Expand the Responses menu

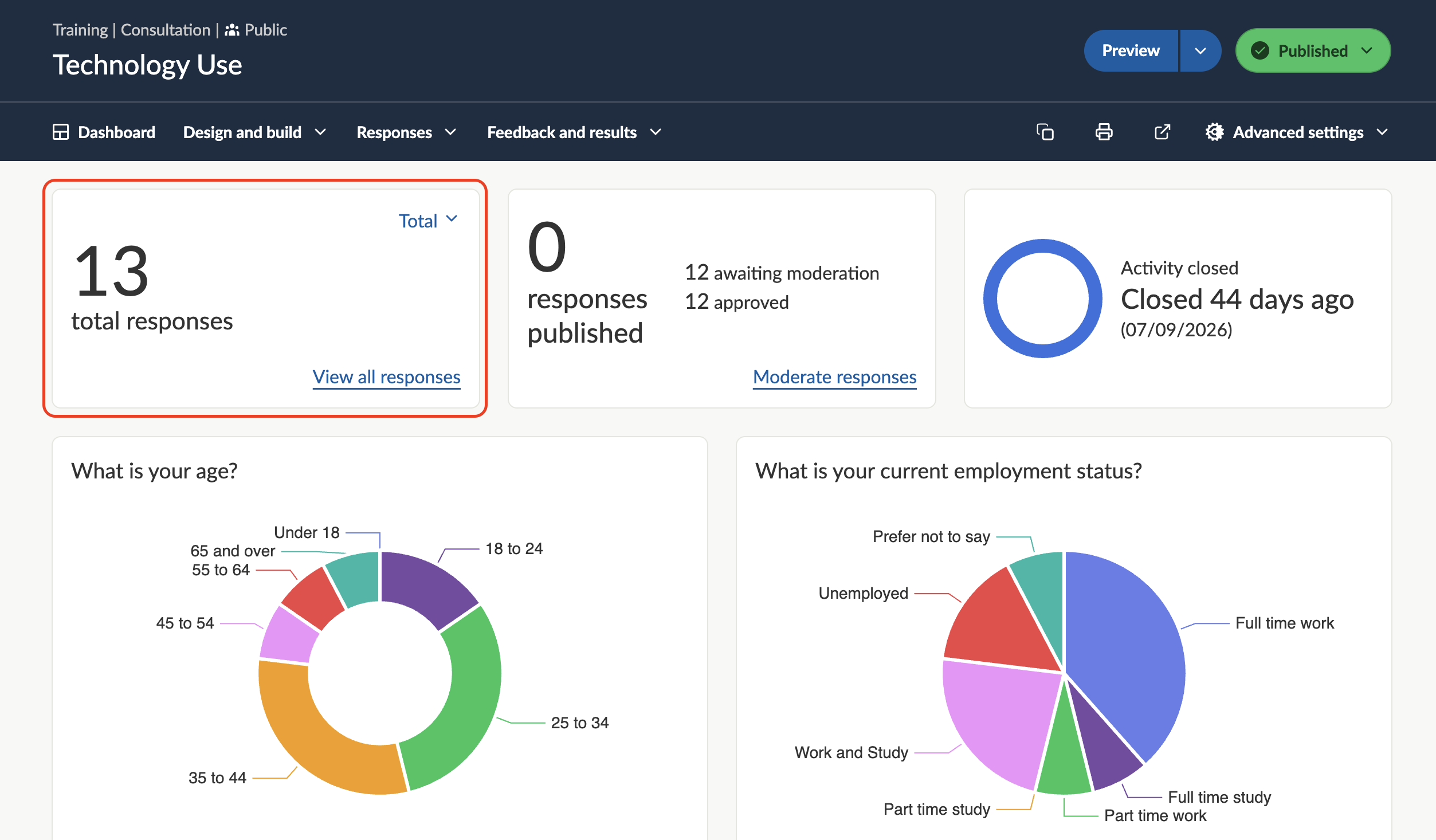pos(406,132)
